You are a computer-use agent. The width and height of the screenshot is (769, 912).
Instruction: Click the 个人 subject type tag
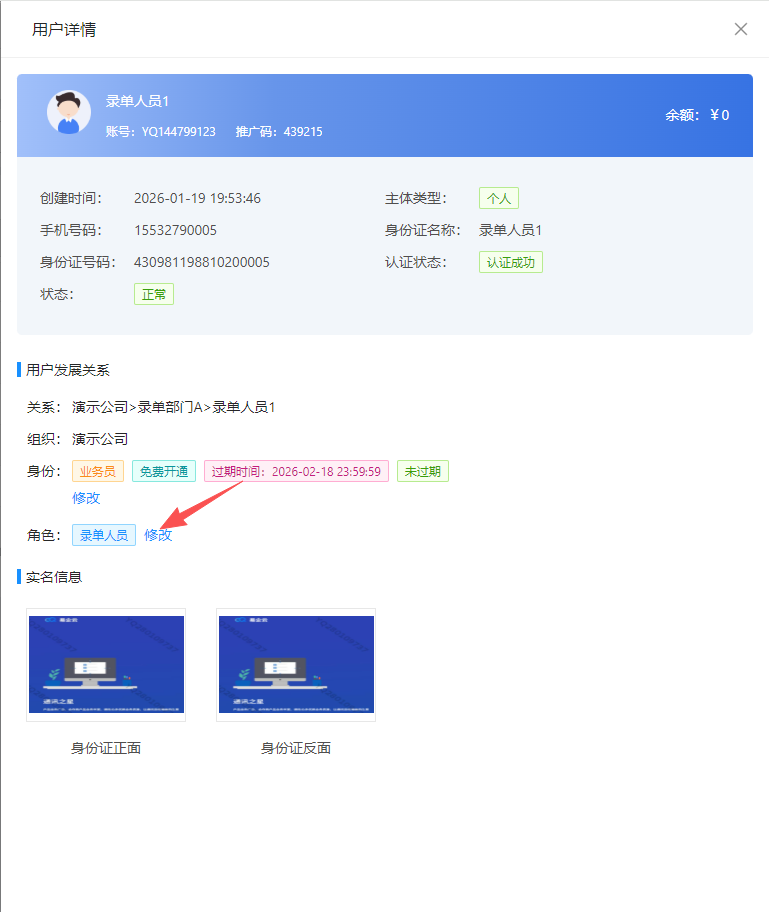pyautogui.click(x=498, y=198)
